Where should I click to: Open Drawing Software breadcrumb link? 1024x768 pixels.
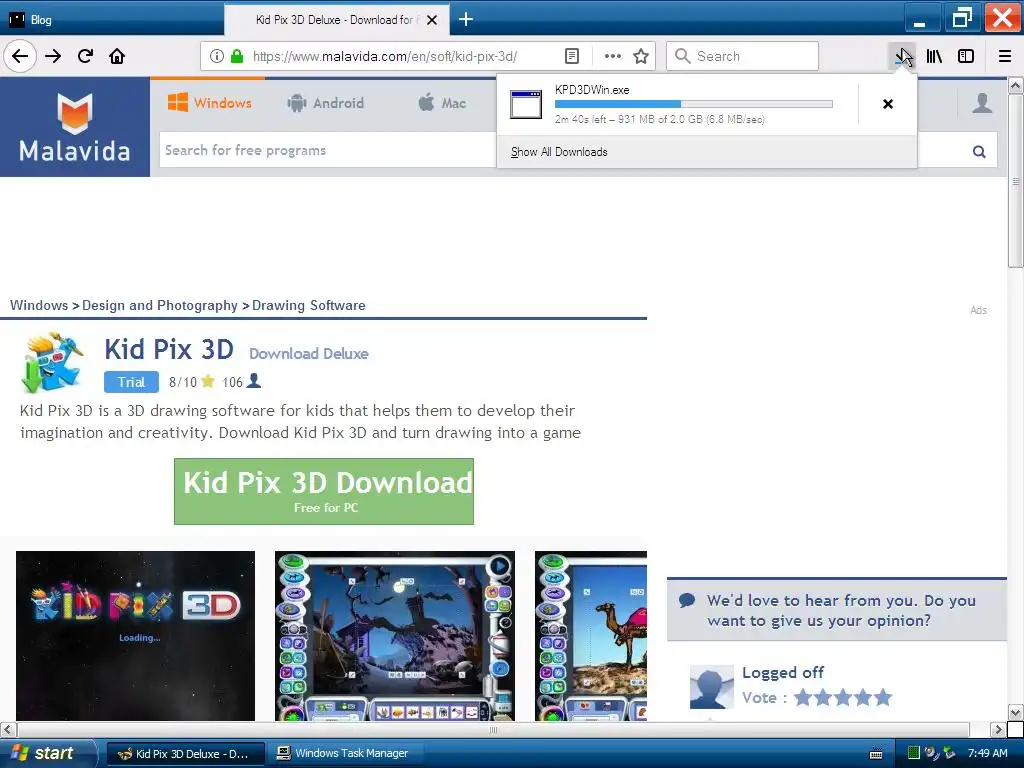coord(308,305)
